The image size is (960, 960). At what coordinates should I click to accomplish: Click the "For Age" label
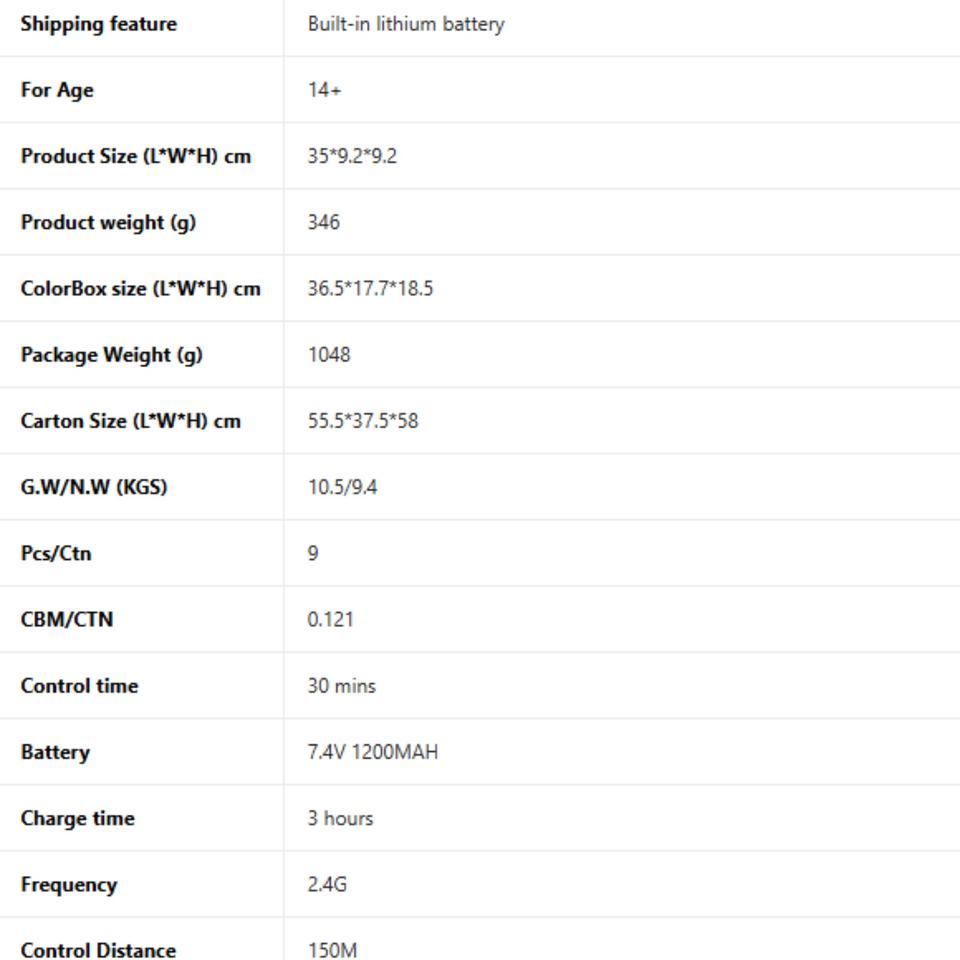[57, 90]
